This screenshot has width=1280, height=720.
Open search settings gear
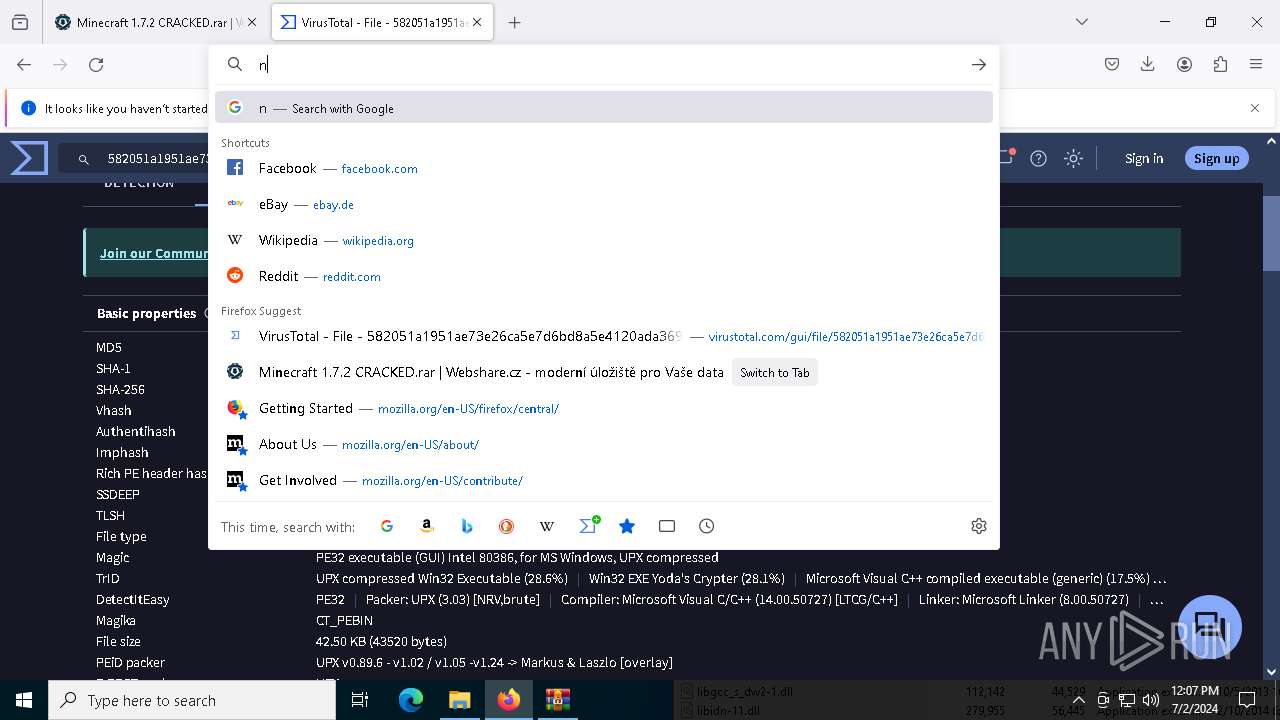[x=979, y=526]
